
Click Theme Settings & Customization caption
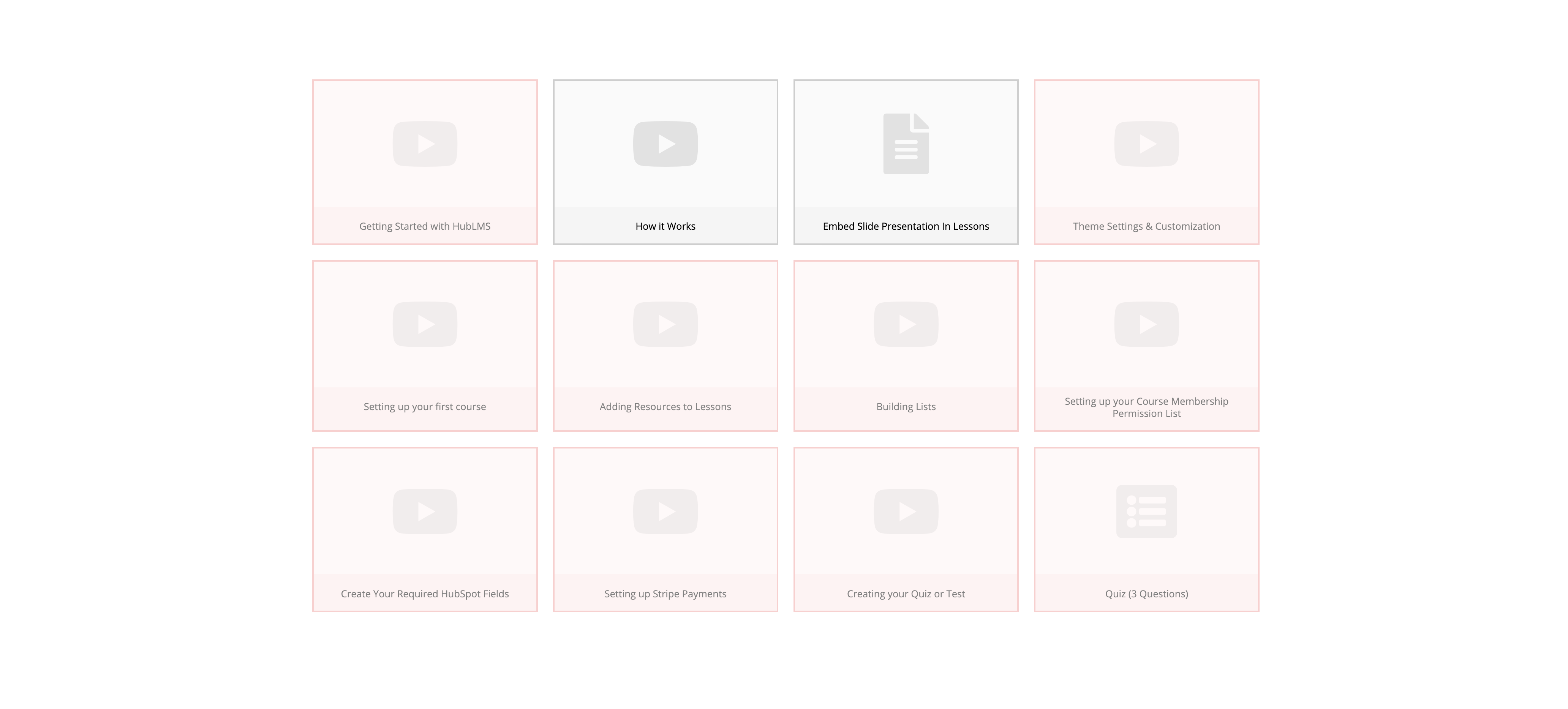click(x=1146, y=226)
